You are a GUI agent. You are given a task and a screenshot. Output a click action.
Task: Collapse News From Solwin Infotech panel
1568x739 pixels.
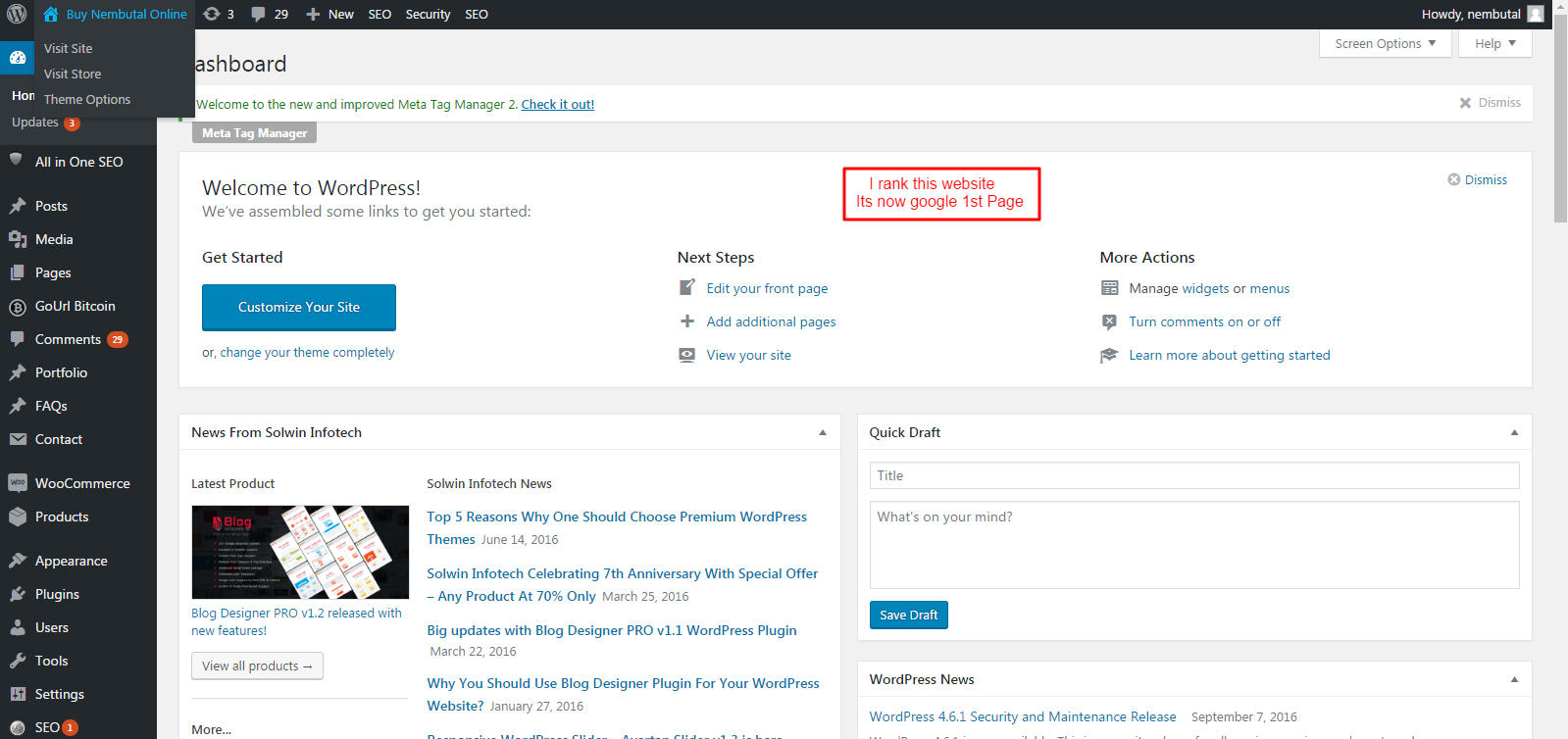click(x=823, y=432)
